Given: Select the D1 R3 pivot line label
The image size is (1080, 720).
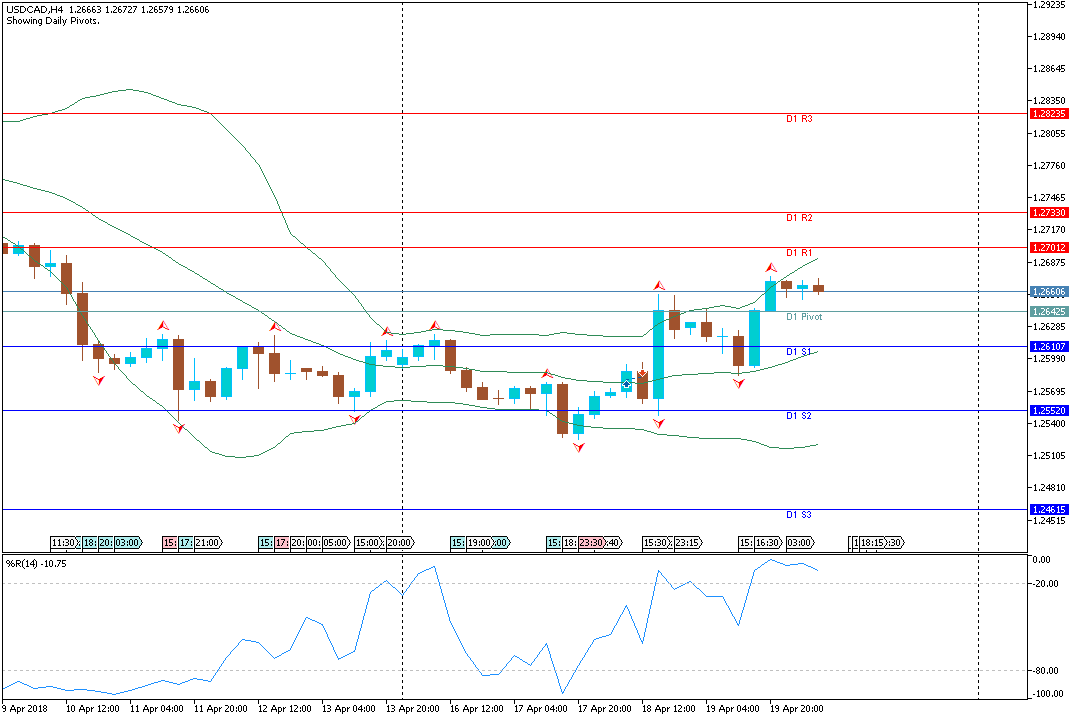Looking at the screenshot, I should coord(799,119).
